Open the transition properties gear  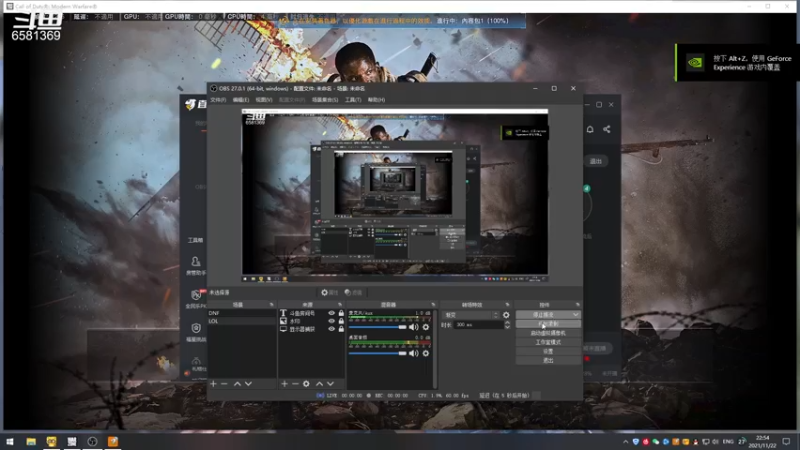pos(506,315)
